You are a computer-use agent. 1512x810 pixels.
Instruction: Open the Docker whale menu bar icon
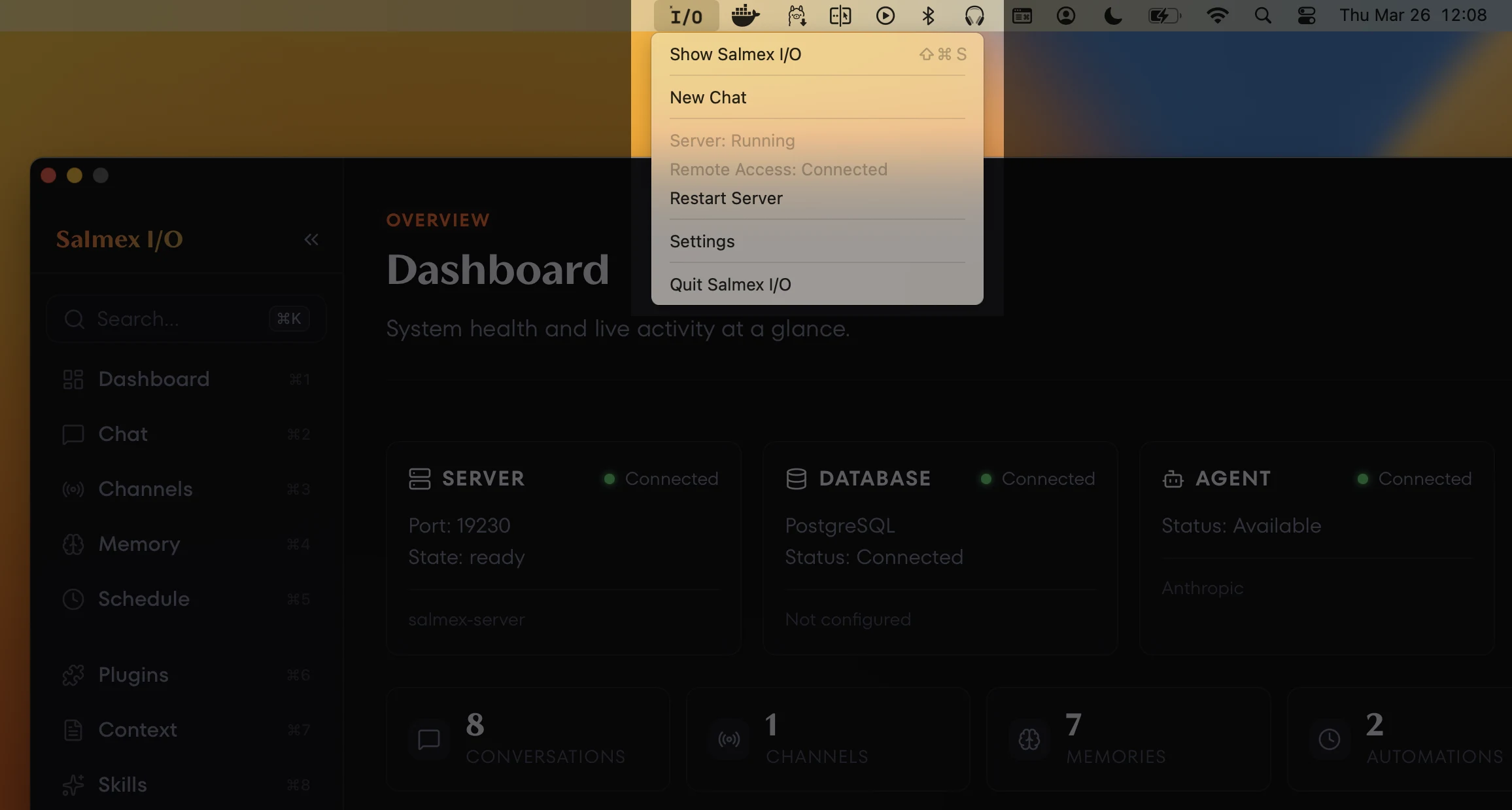click(745, 15)
